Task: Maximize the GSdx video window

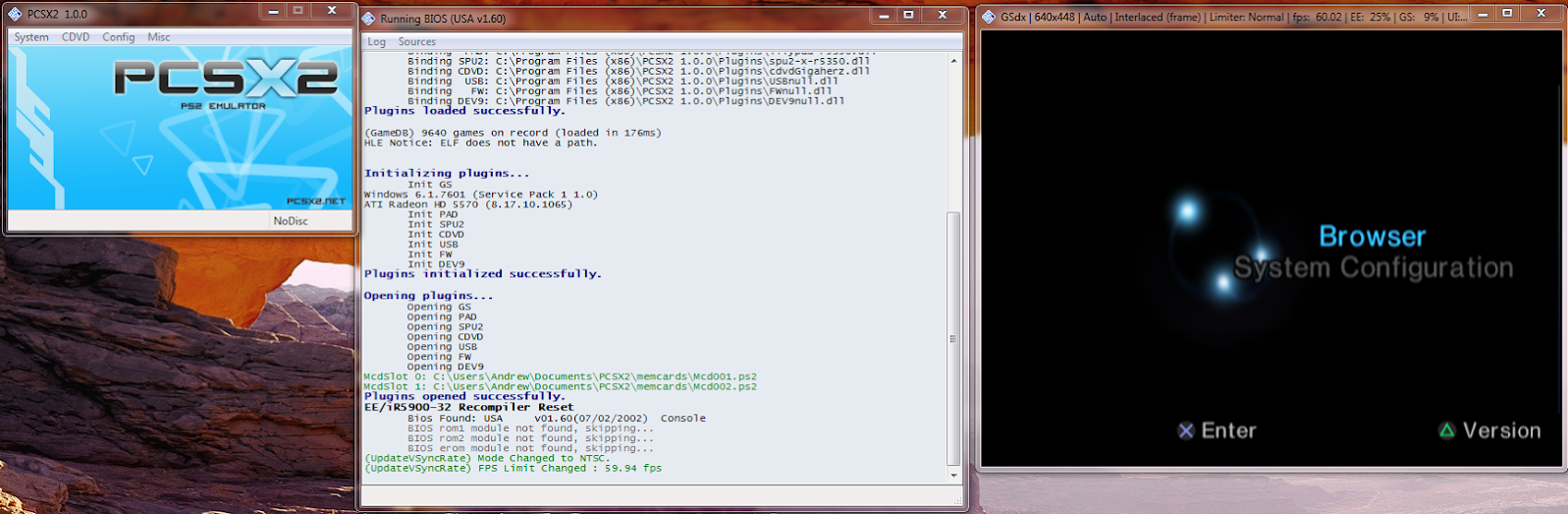Action: click(x=1507, y=14)
